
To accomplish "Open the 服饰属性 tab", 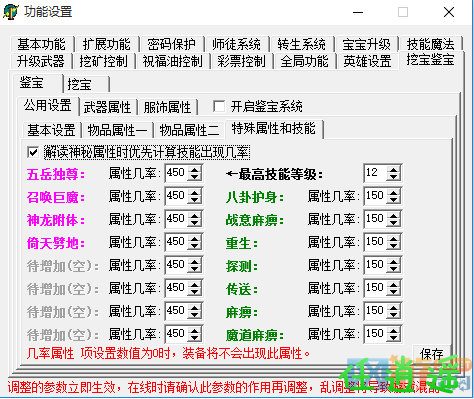I will click(167, 107).
